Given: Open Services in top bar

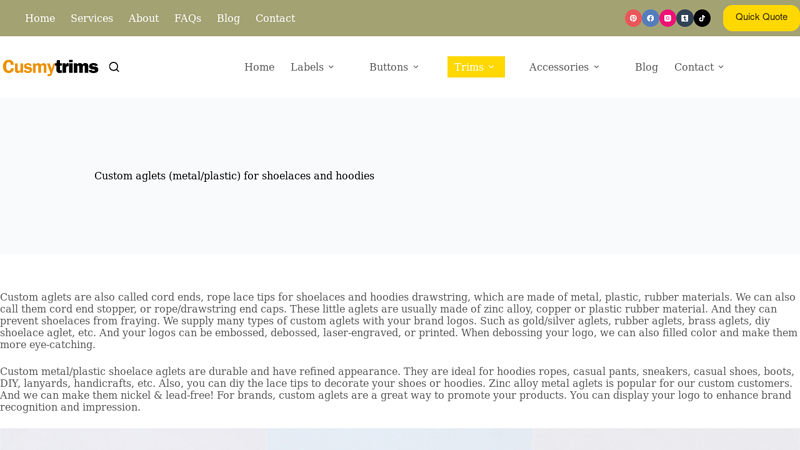Looking at the screenshot, I should [92, 18].
